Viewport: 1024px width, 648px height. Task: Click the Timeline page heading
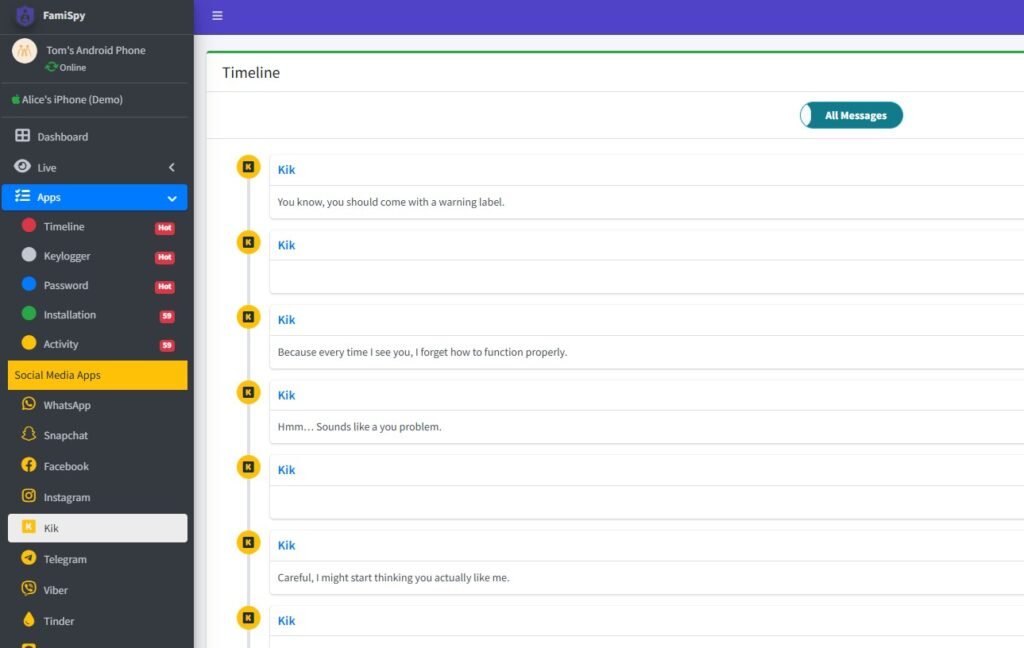tap(251, 73)
